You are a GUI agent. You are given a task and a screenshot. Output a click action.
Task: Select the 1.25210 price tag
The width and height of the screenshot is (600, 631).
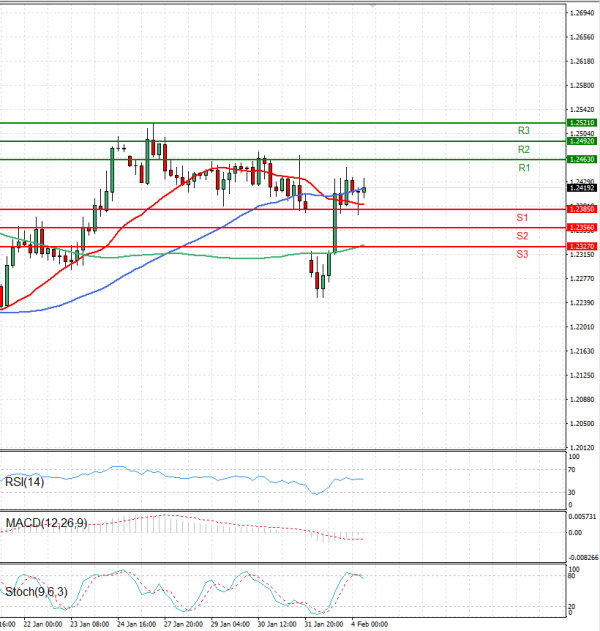582,123
